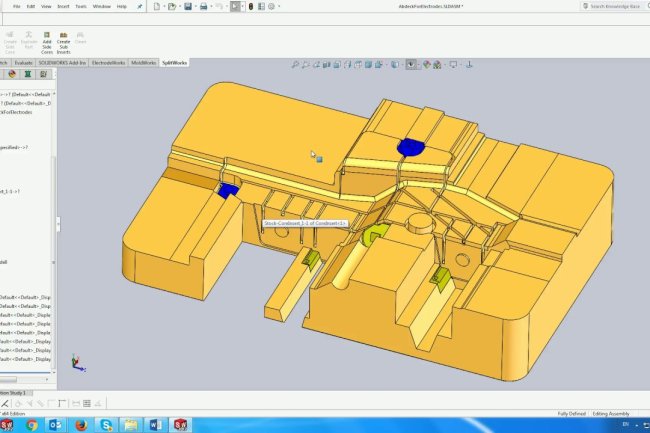This screenshot has height=433, width=650.
Task: Open Skype from the taskbar
Action: [x=106, y=425]
